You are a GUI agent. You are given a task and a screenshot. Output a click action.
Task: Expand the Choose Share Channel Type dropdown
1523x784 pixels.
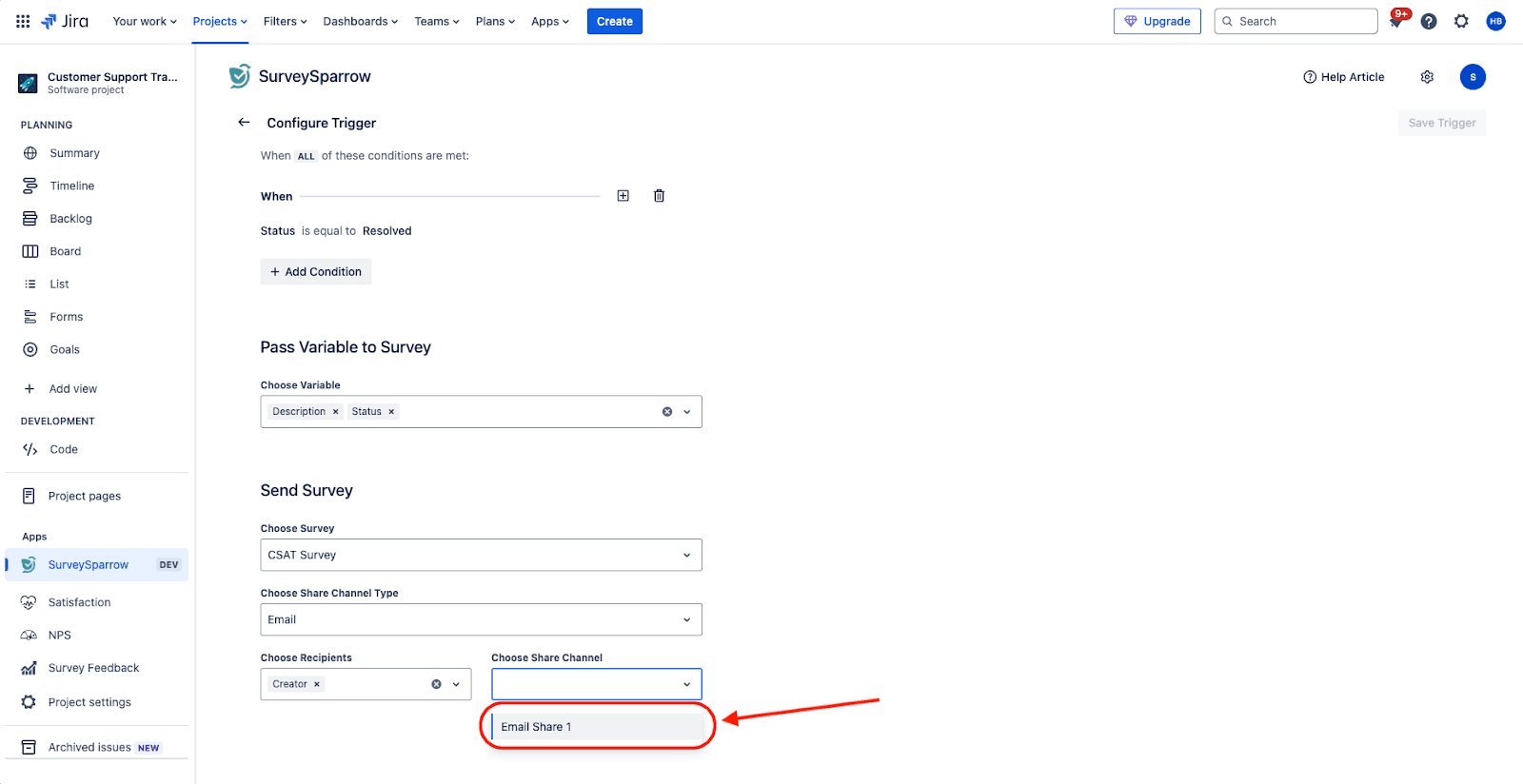[481, 619]
